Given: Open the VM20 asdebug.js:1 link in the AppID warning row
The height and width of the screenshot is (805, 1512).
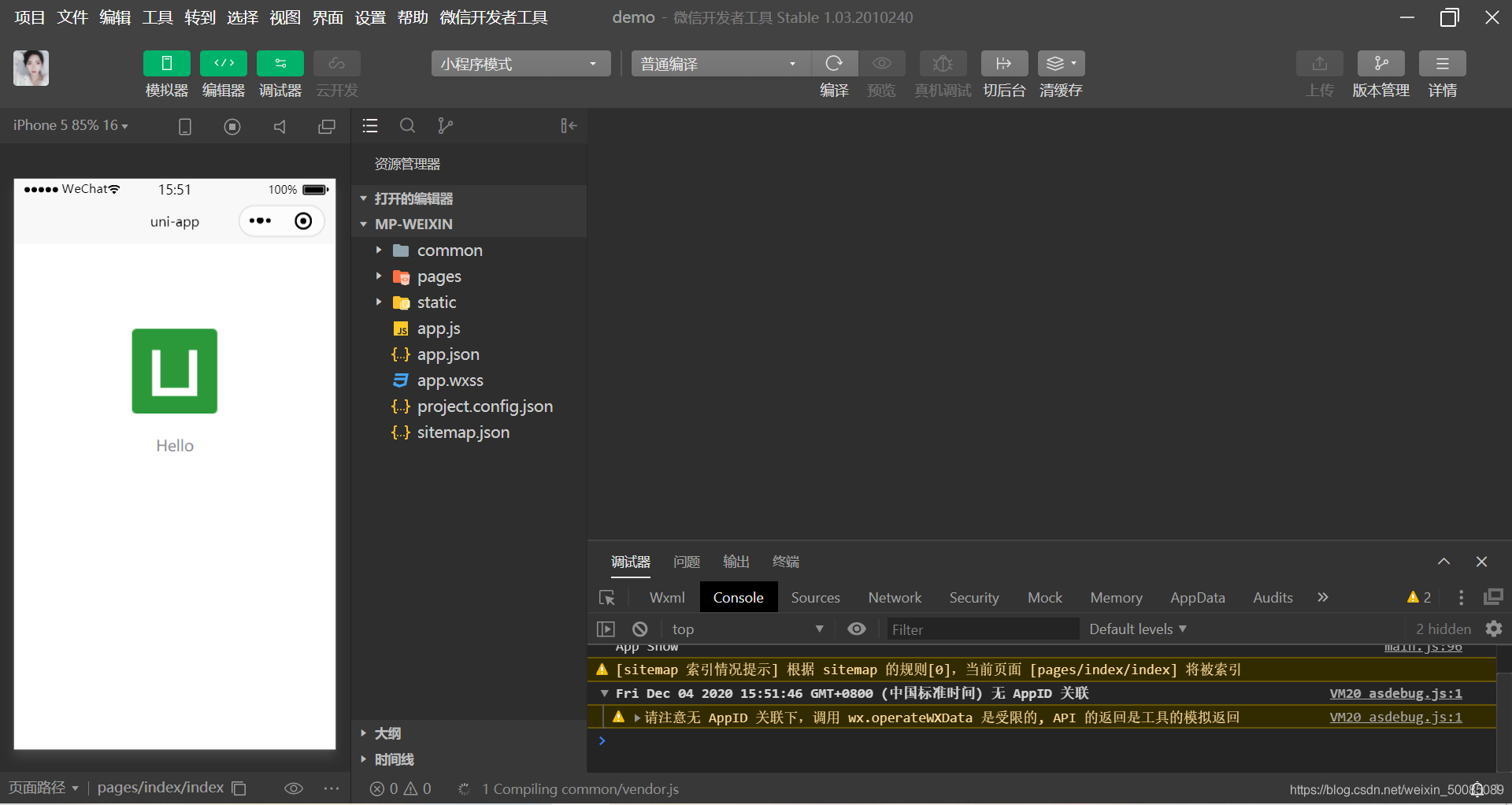Looking at the screenshot, I should (1395, 718).
